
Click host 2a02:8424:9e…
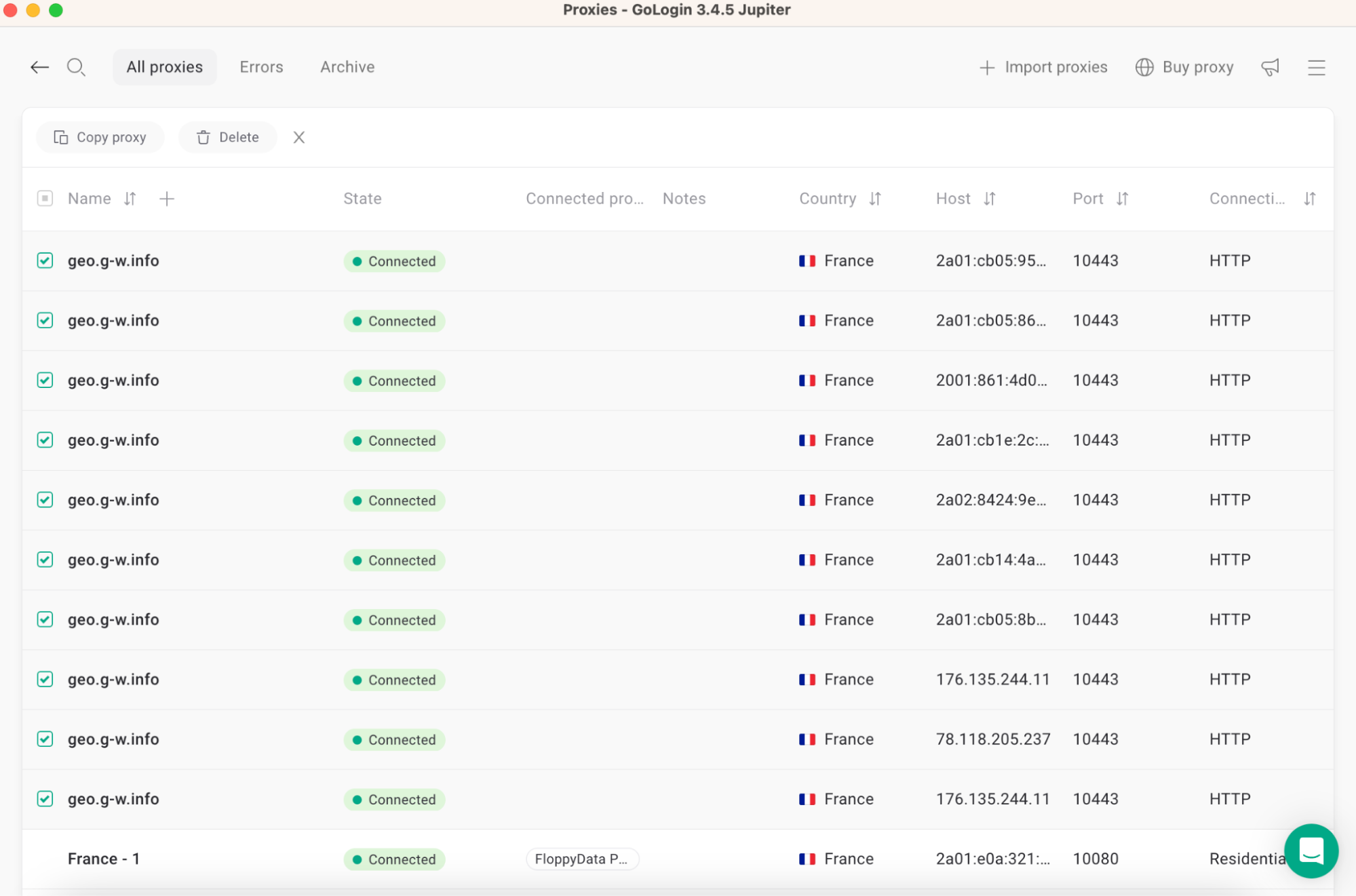click(991, 500)
